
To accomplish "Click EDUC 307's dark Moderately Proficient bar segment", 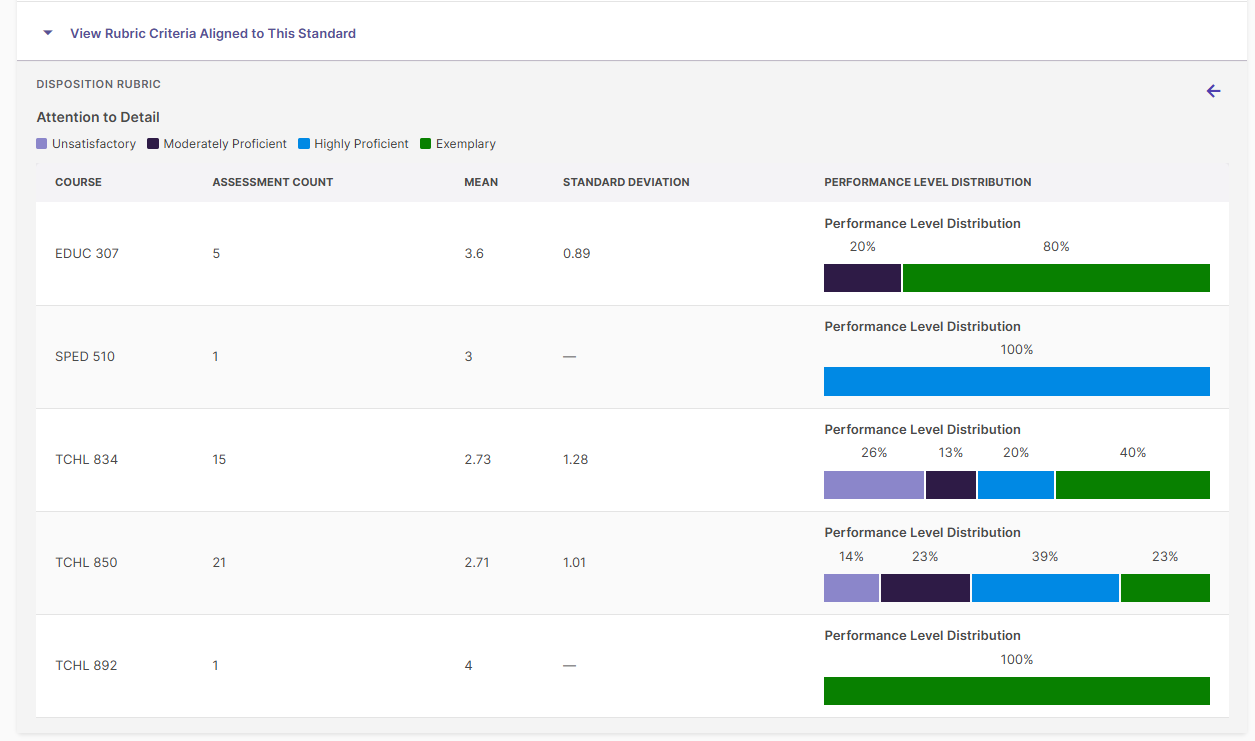I will pyautogui.click(x=863, y=278).
